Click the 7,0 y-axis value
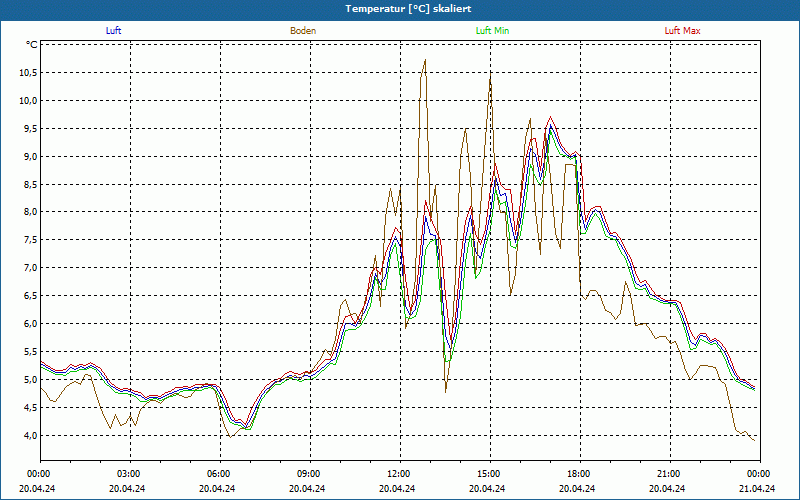The image size is (800, 500). click(30, 268)
